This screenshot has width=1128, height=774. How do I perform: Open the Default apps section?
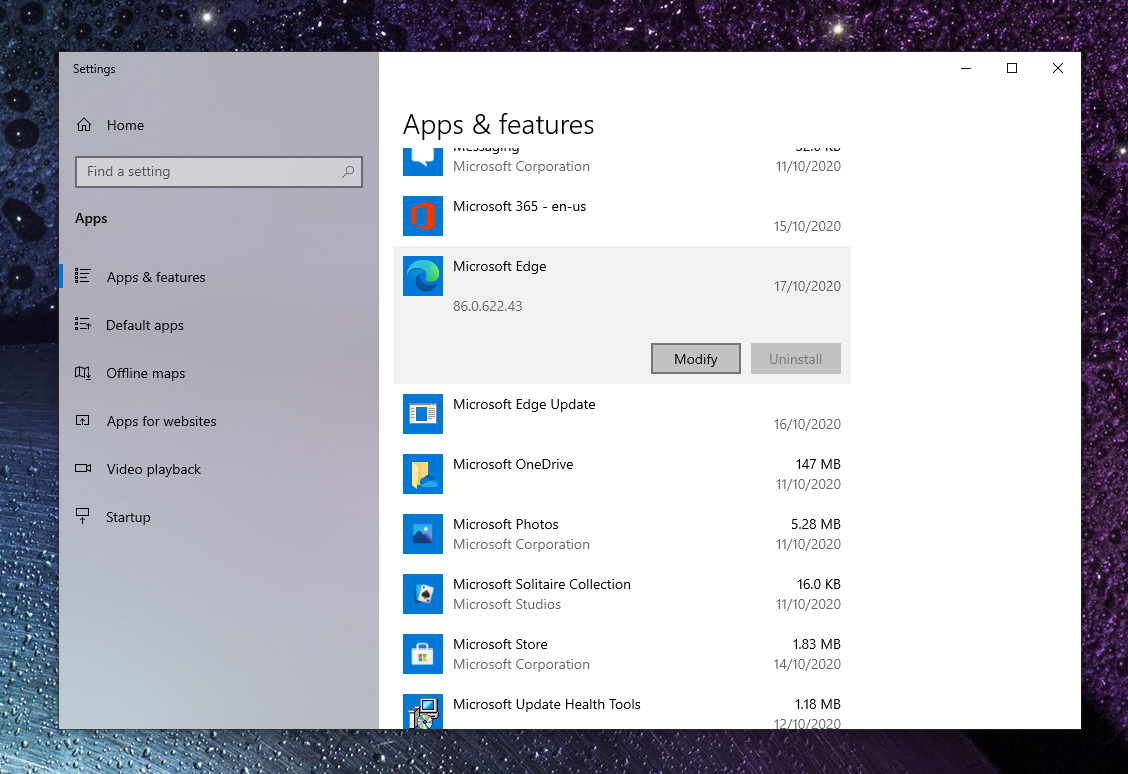[145, 325]
